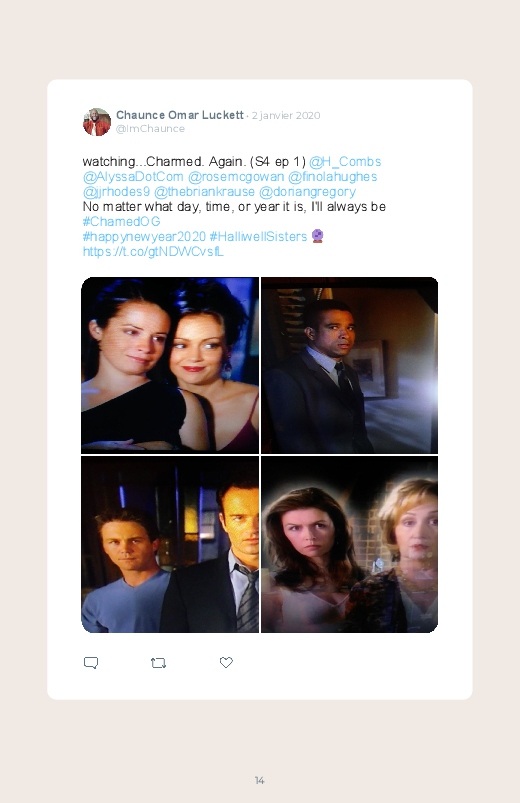Open Chaunce Omar Luckett's profile avatar
This screenshot has height=803, width=520.
(x=97, y=122)
